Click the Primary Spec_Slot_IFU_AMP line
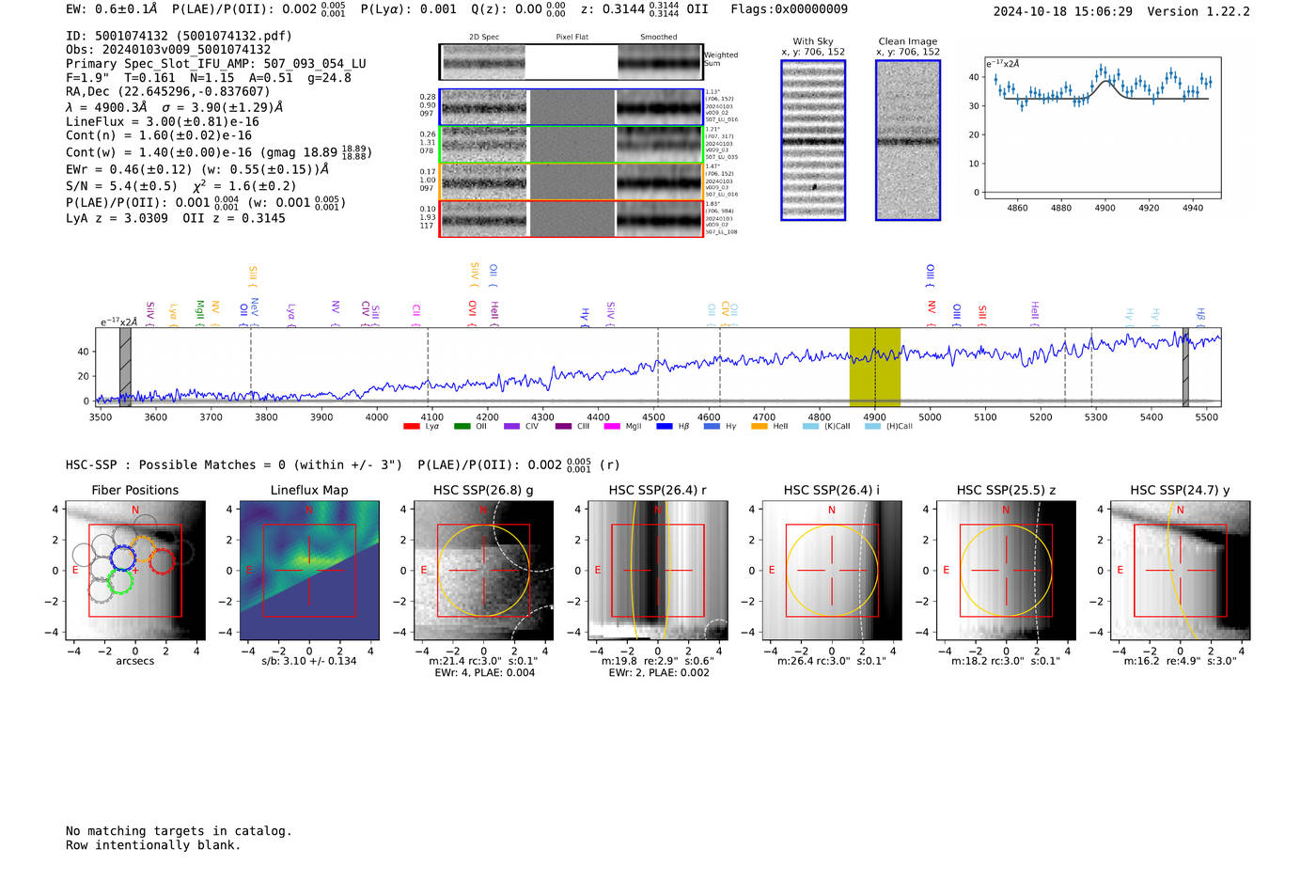 (x=216, y=64)
